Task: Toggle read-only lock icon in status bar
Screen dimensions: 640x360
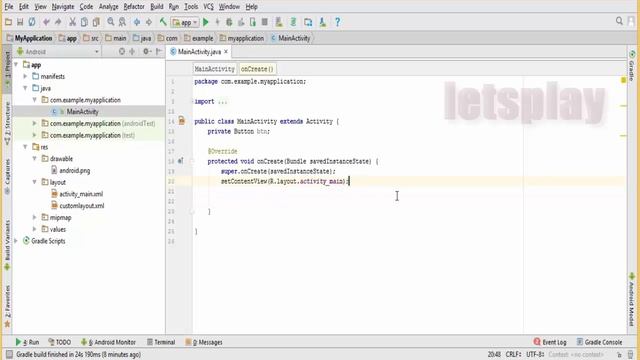Action: pyautogui.click(x=619, y=355)
